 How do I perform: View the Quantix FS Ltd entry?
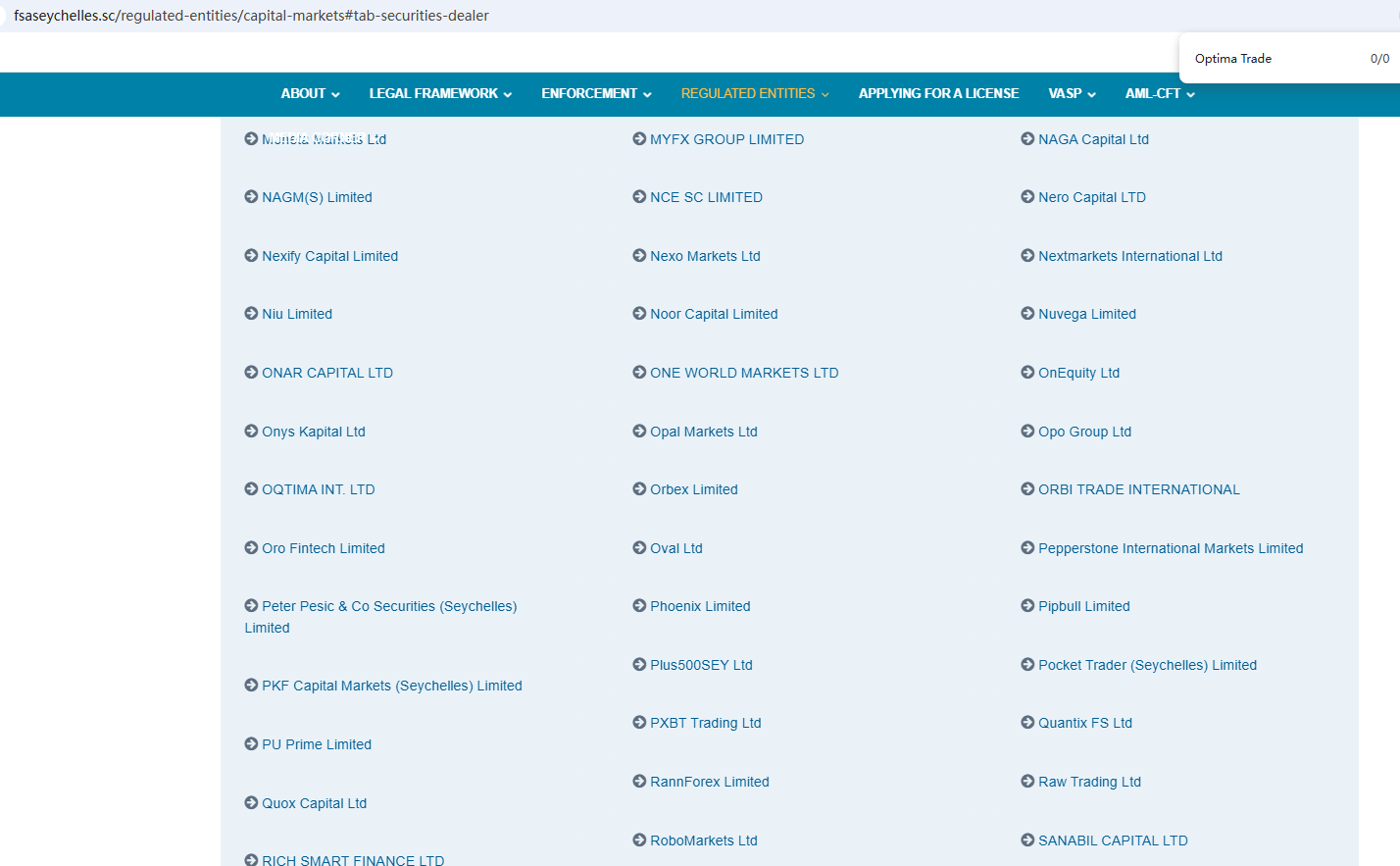1085,723
